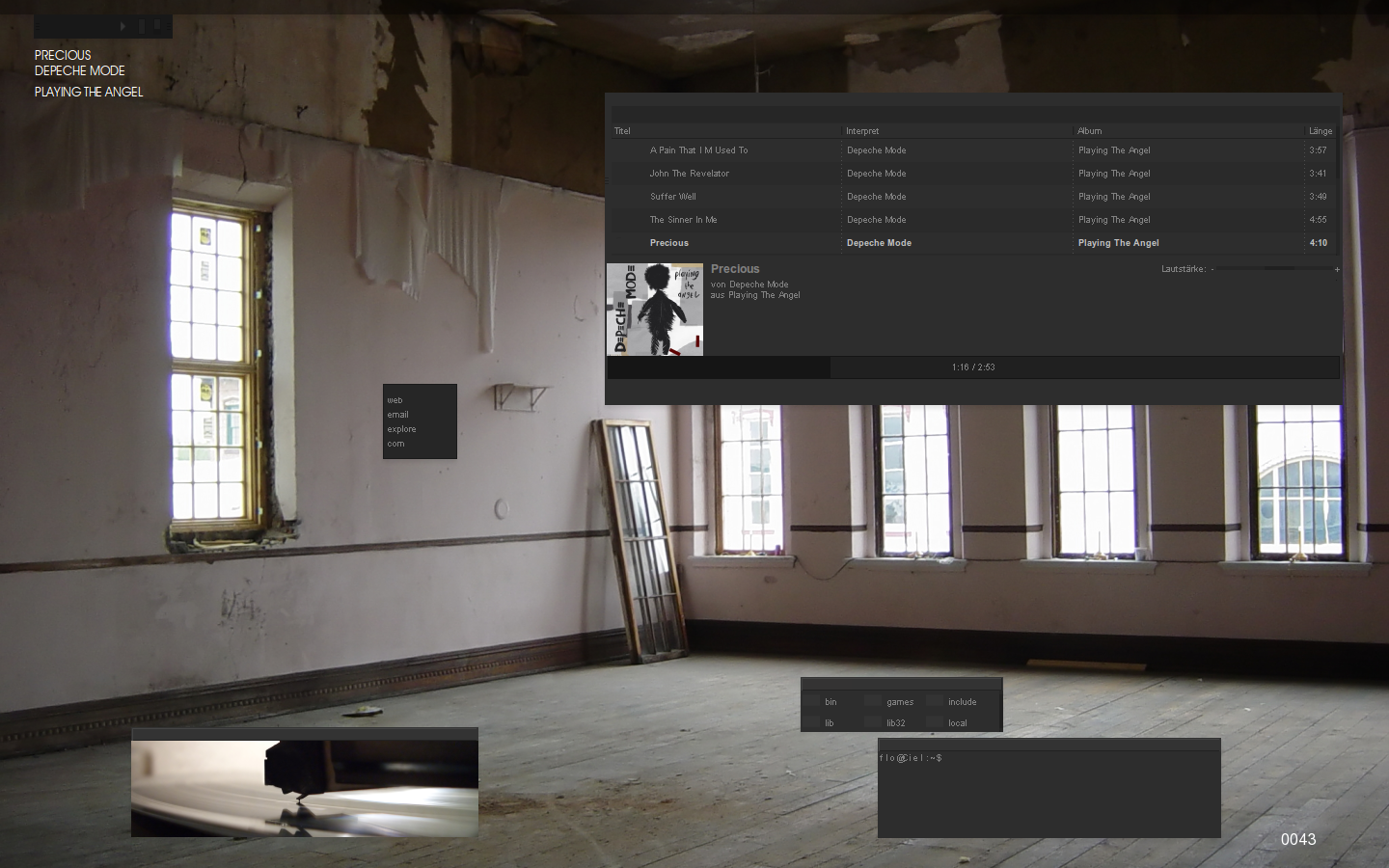
Task: Click the file browser window title bar
Action: (x=902, y=684)
